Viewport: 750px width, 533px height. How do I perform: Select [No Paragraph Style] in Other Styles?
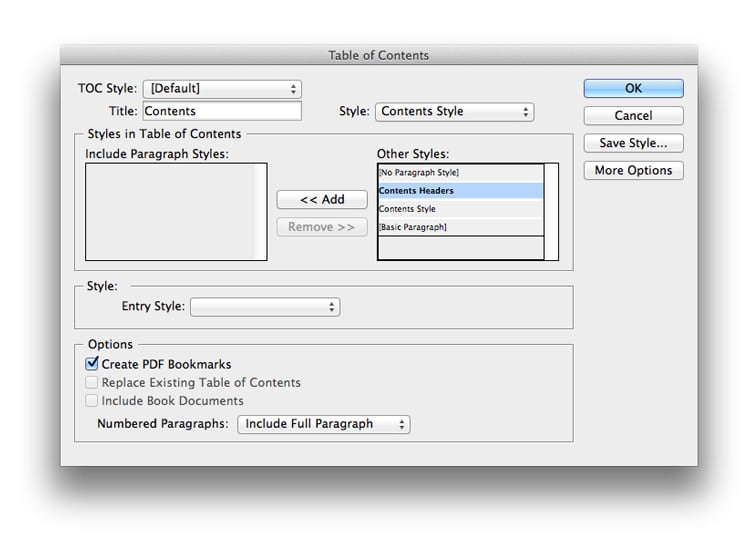coord(461,173)
